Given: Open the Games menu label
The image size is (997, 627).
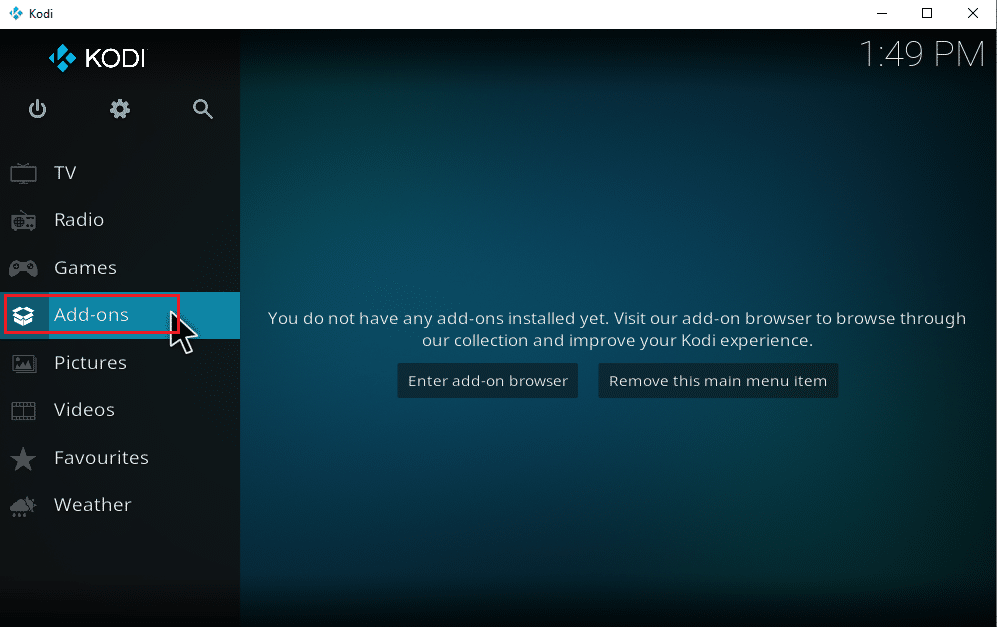Looking at the screenshot, I should [x=85, y=268].
